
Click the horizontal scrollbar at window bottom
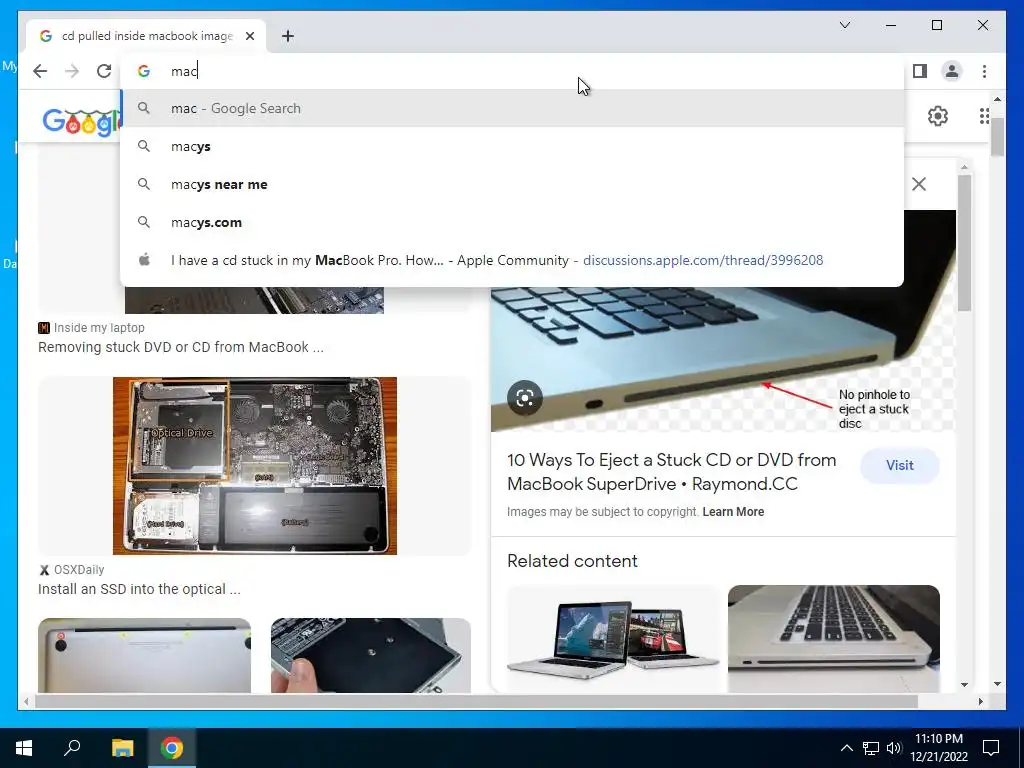(x=477, y=701)
